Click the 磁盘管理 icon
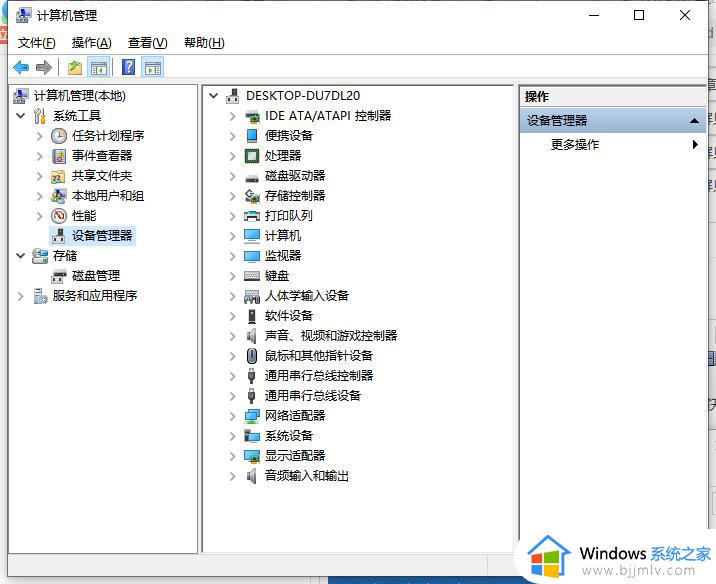The height and width of the screenshot is (584, 716). 58,276
